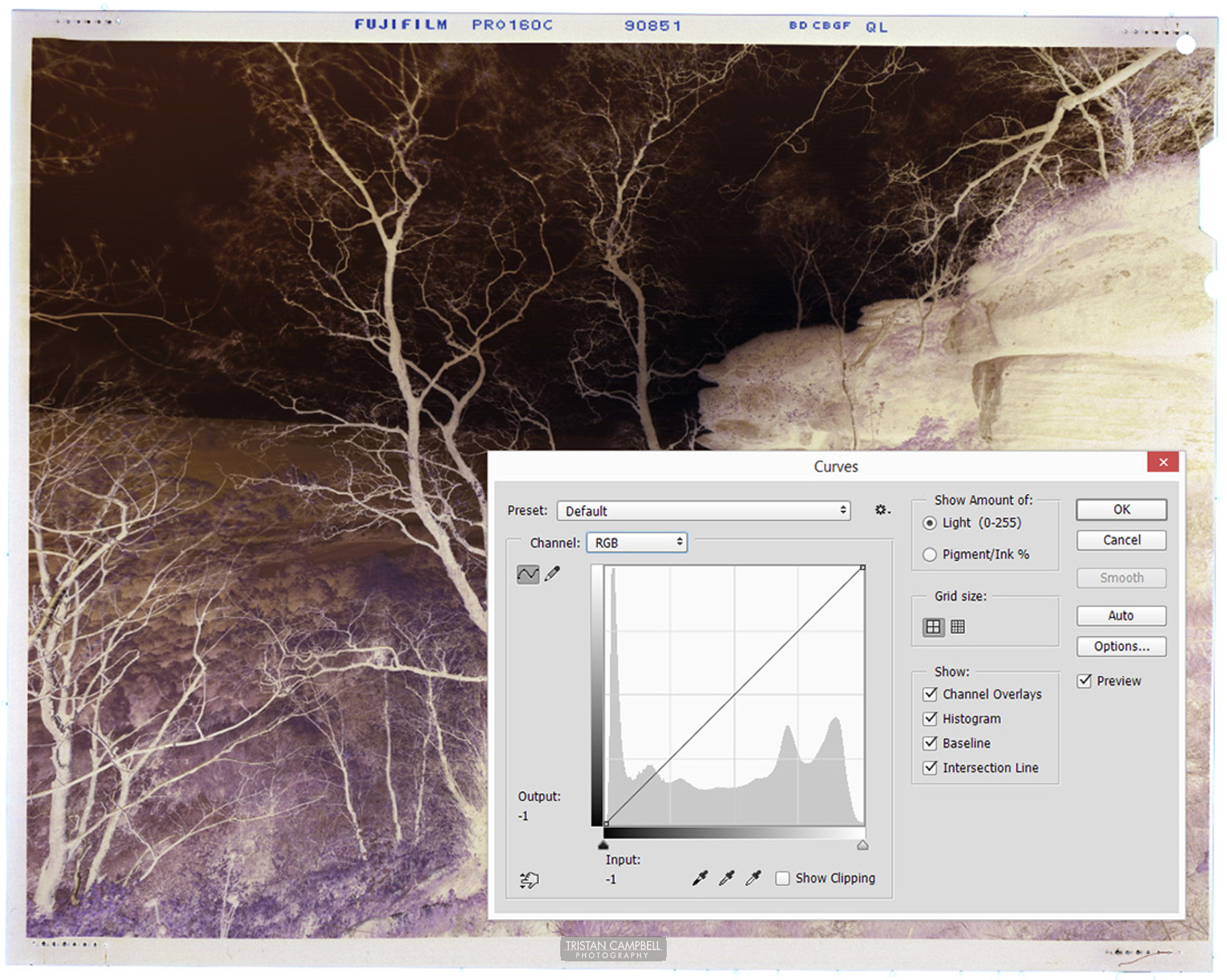Toggle the Histogram checkbox

(930, 719)
